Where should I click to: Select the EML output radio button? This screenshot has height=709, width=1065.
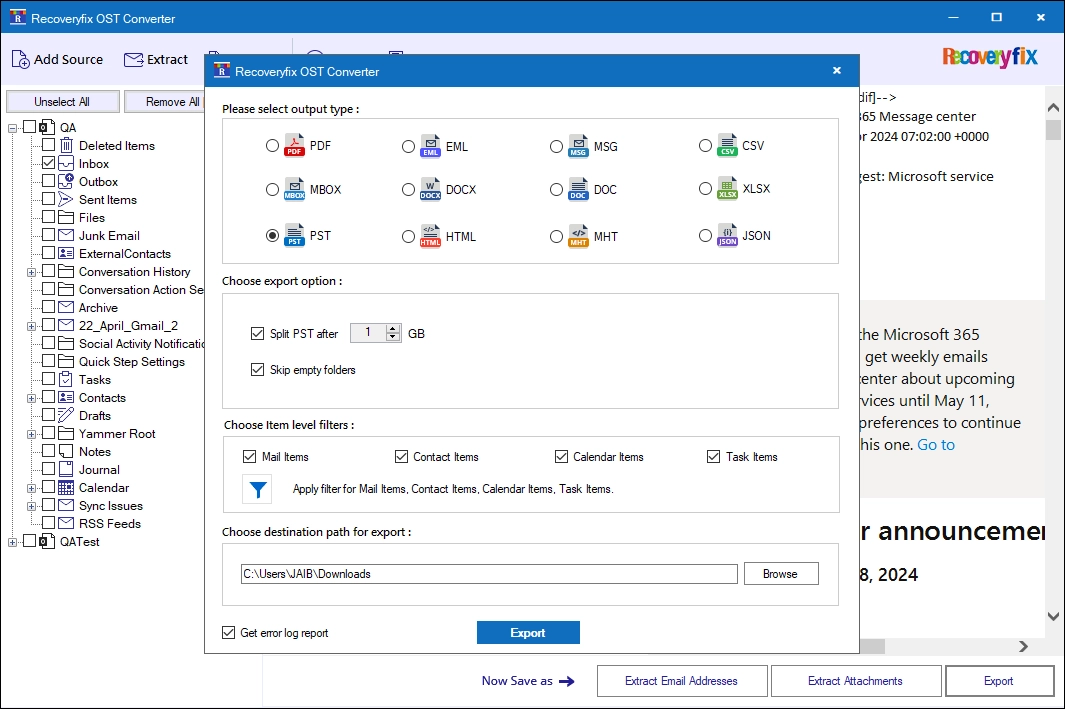click(x=408, y=147)
